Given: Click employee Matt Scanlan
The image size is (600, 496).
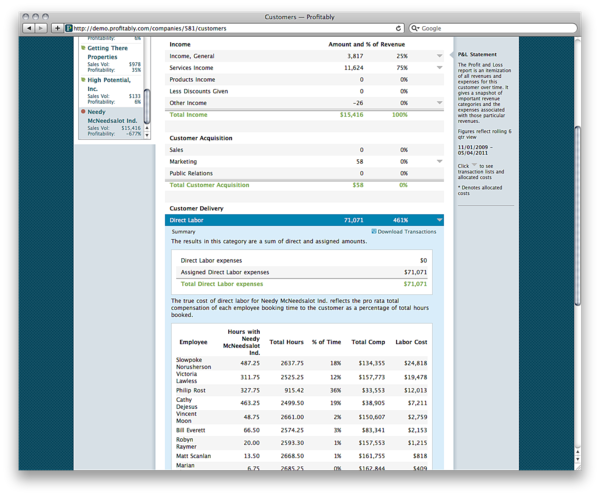Looking at the screenshot, I should coord(193,456).
